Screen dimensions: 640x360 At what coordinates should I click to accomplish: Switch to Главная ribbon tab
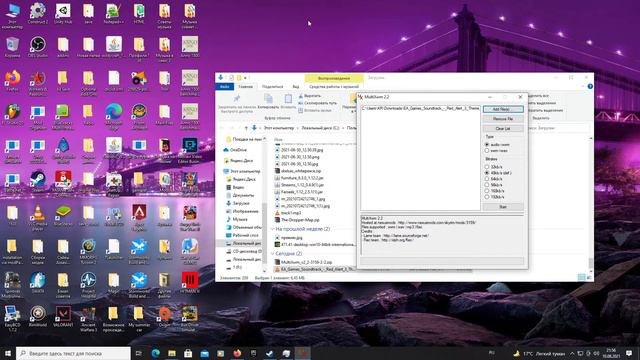point(245,87)
